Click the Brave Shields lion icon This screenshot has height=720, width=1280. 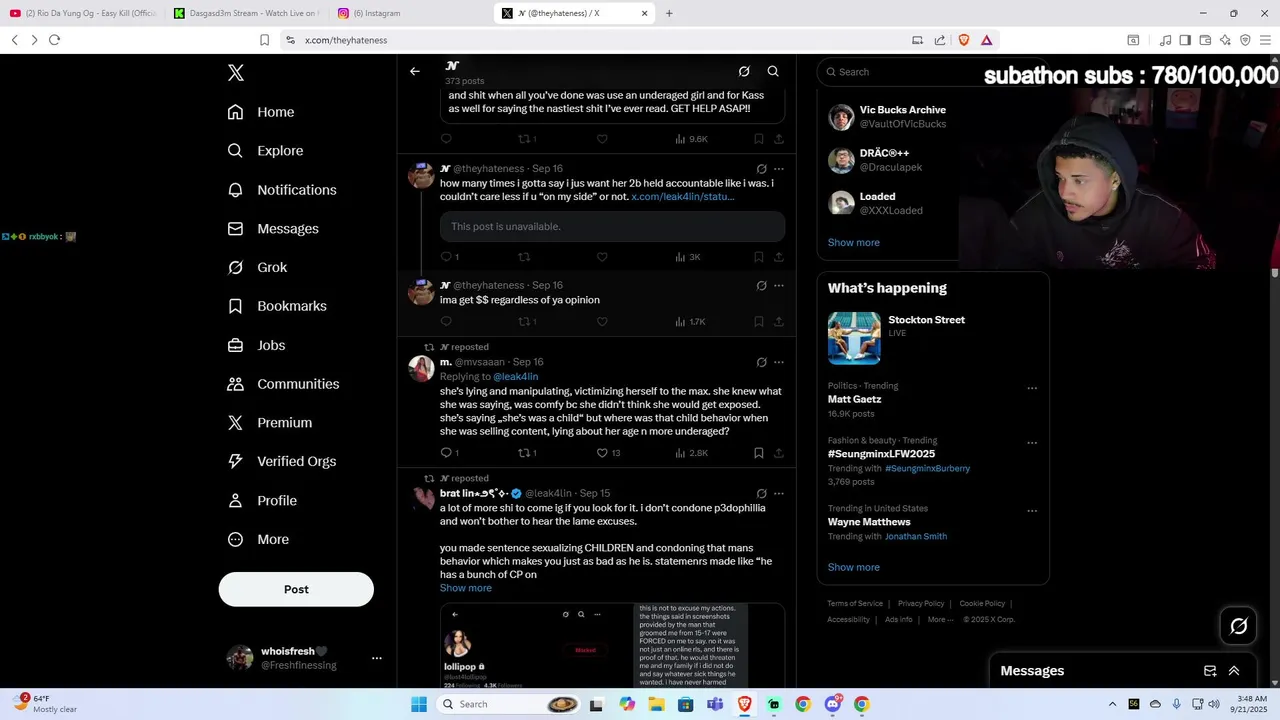(964, 40)
